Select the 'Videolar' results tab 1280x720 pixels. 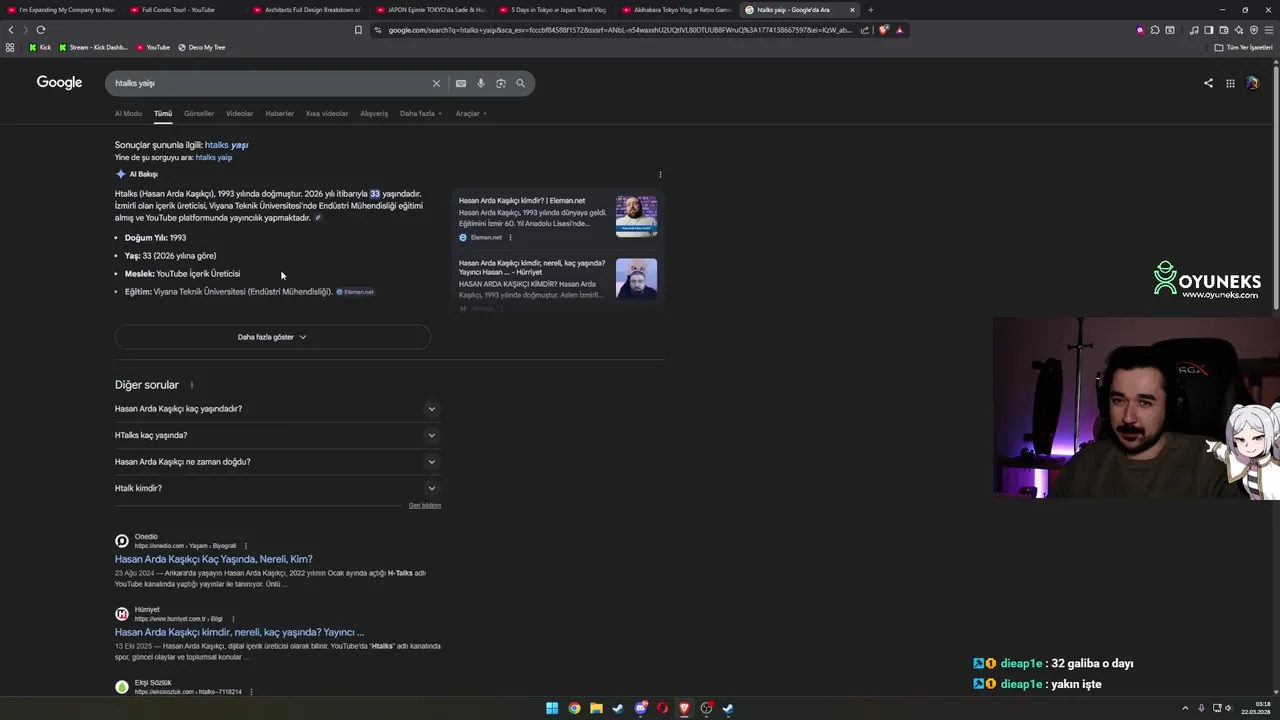(x=239, y=113)
